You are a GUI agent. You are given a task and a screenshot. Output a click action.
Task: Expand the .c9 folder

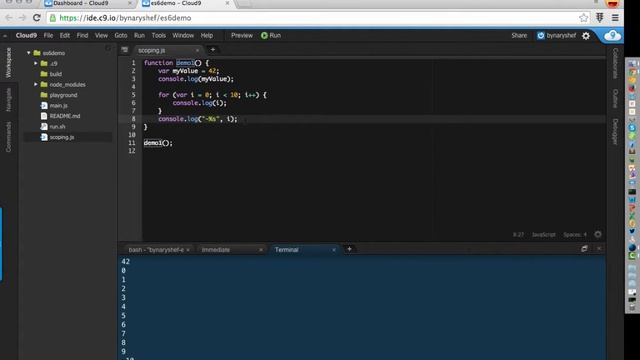coord(36,64)
